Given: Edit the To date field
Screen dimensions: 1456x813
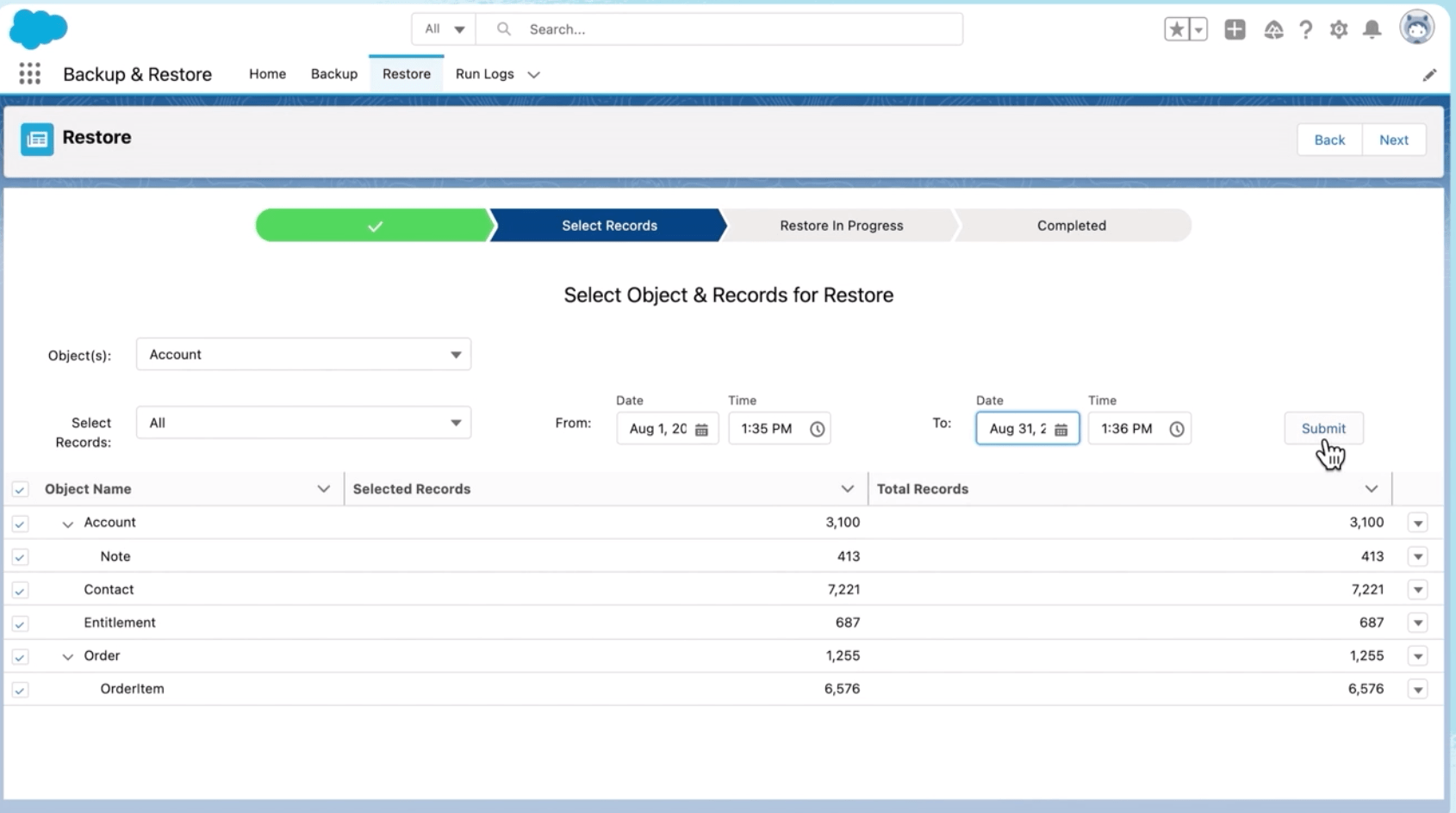Looking at the screenshot, I should coord(1027,429).
